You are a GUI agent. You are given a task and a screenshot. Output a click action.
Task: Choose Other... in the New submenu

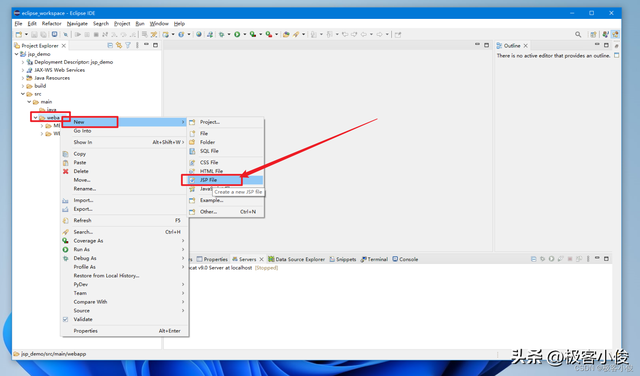pyautogui.click(x=226, y=212)
